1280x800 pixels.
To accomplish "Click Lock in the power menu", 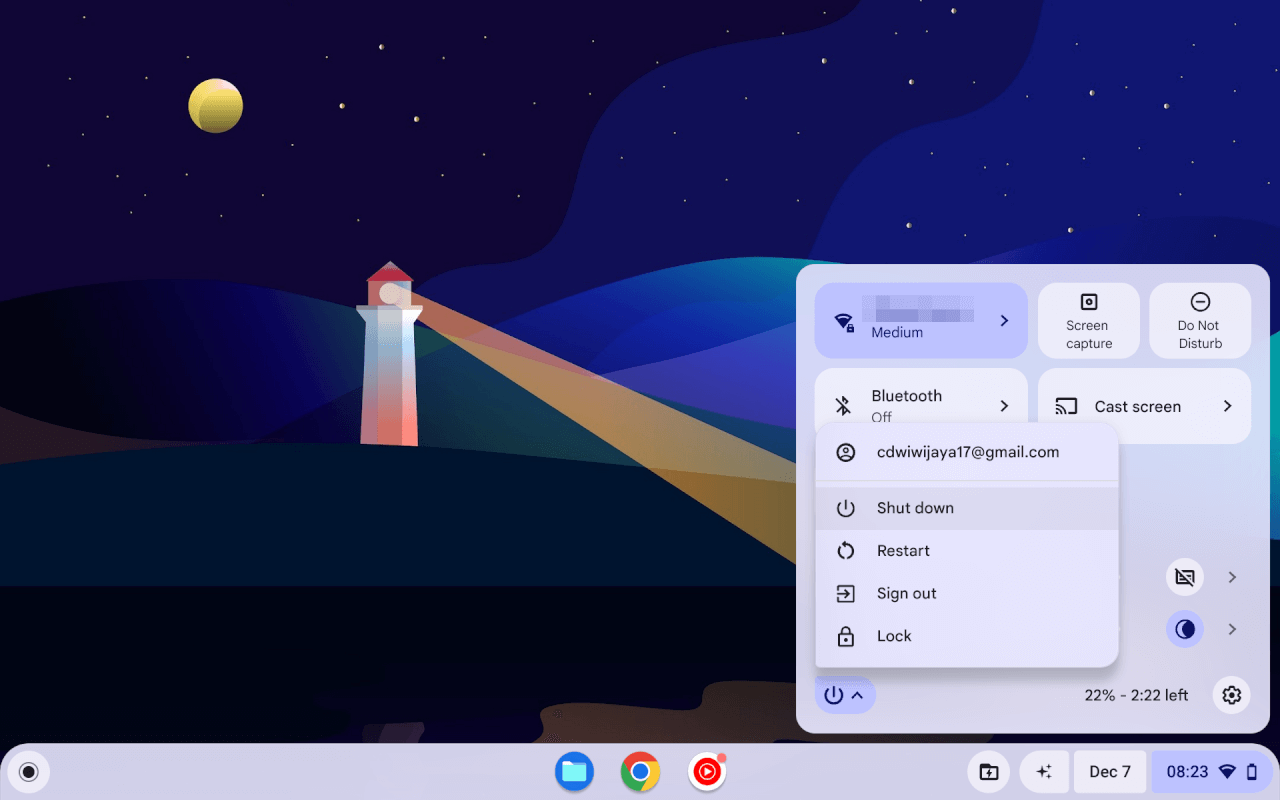I will tap(893, 636).
